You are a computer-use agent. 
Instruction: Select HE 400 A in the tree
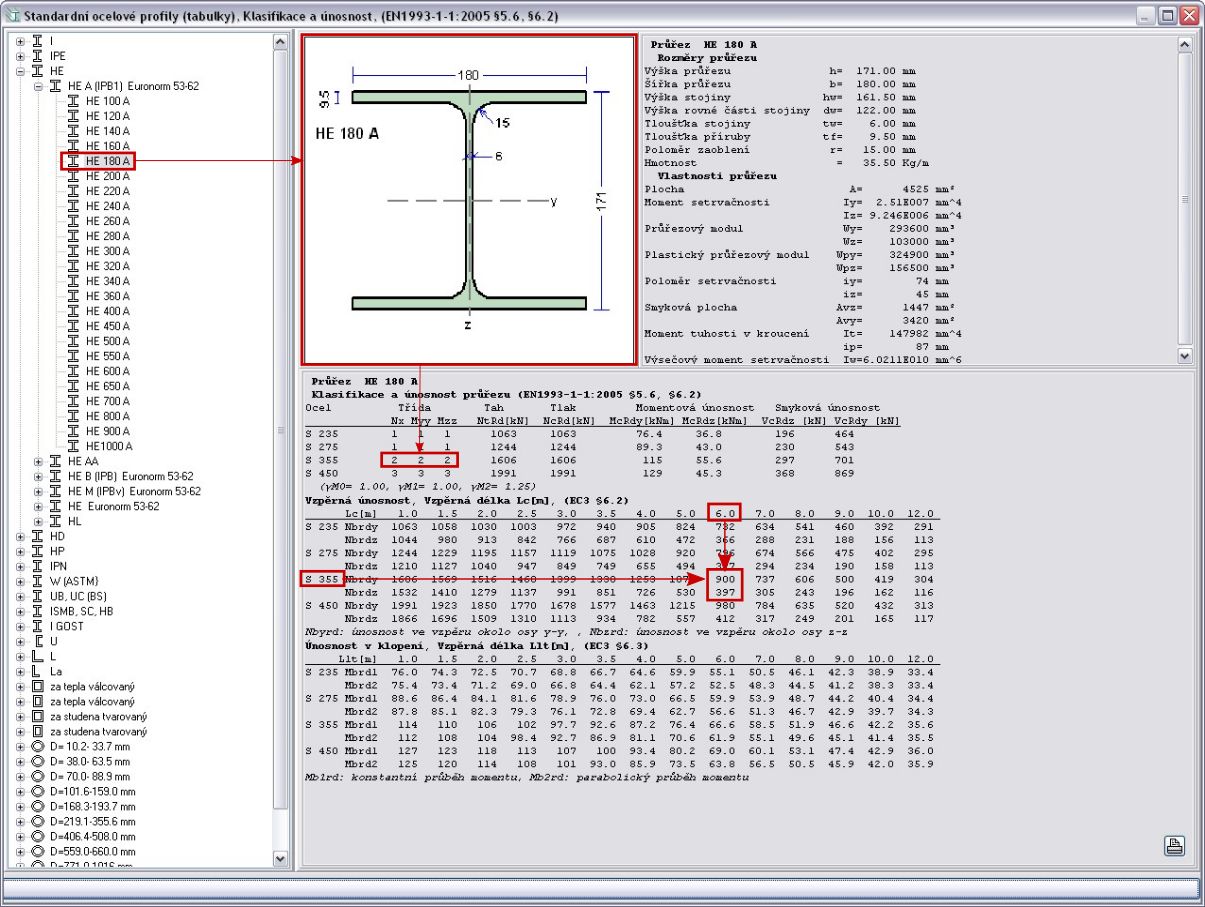(x=107, y=311)
